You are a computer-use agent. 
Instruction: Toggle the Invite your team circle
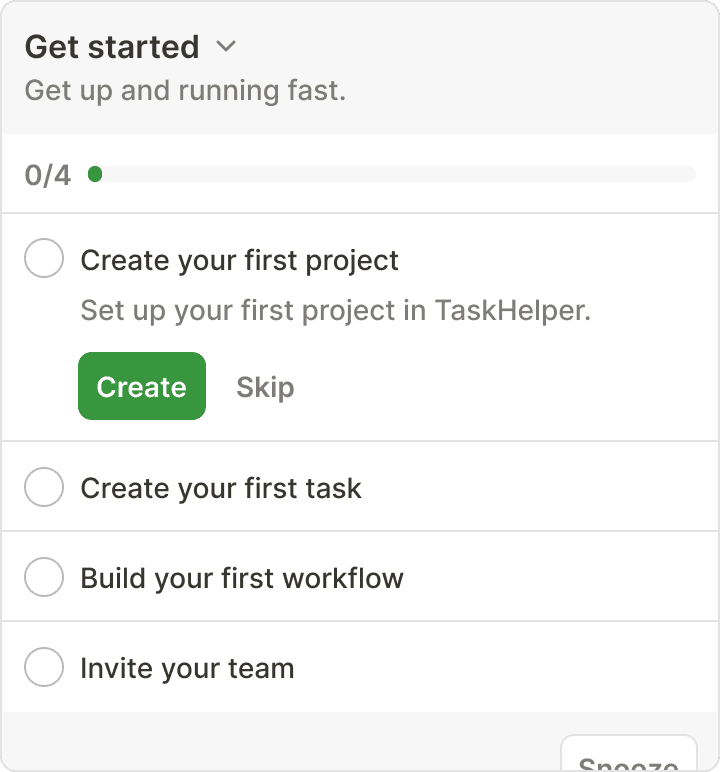(44, 668)
